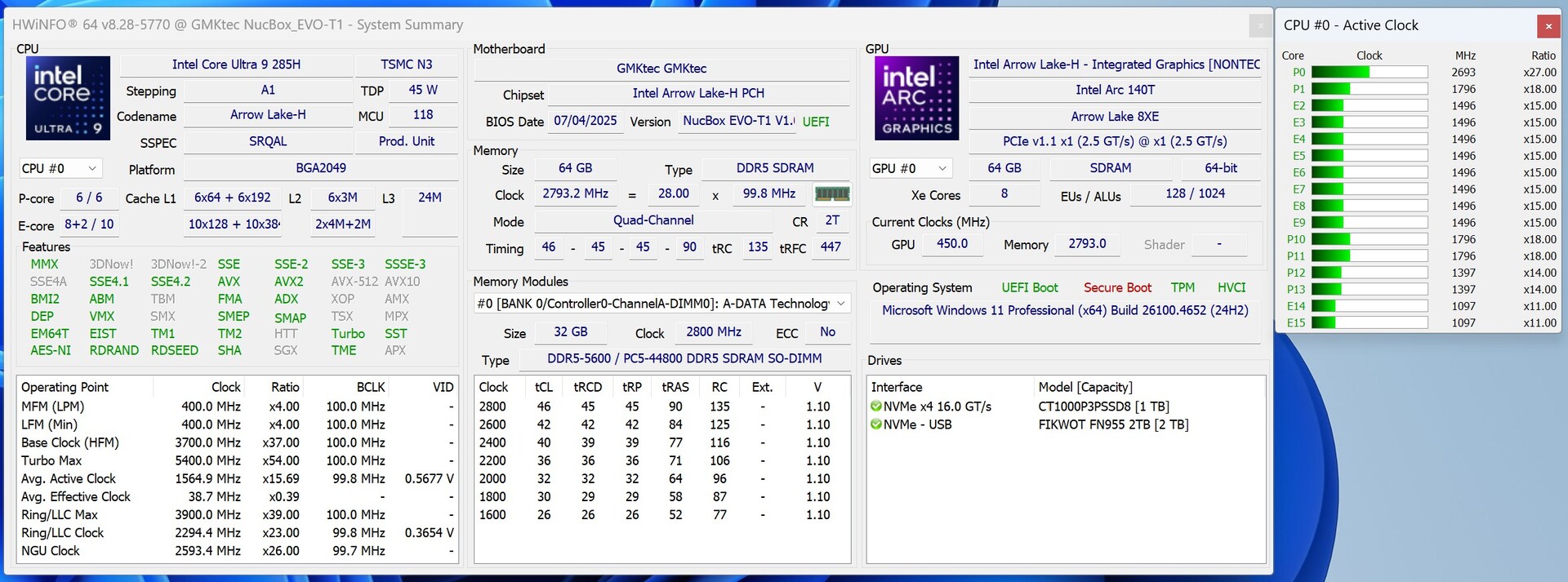Click the Quad-Channel memory mode field
Image resolution: width=1568 pixels, height=582 pixels.
pyautogui.click(x=653, y=220)
